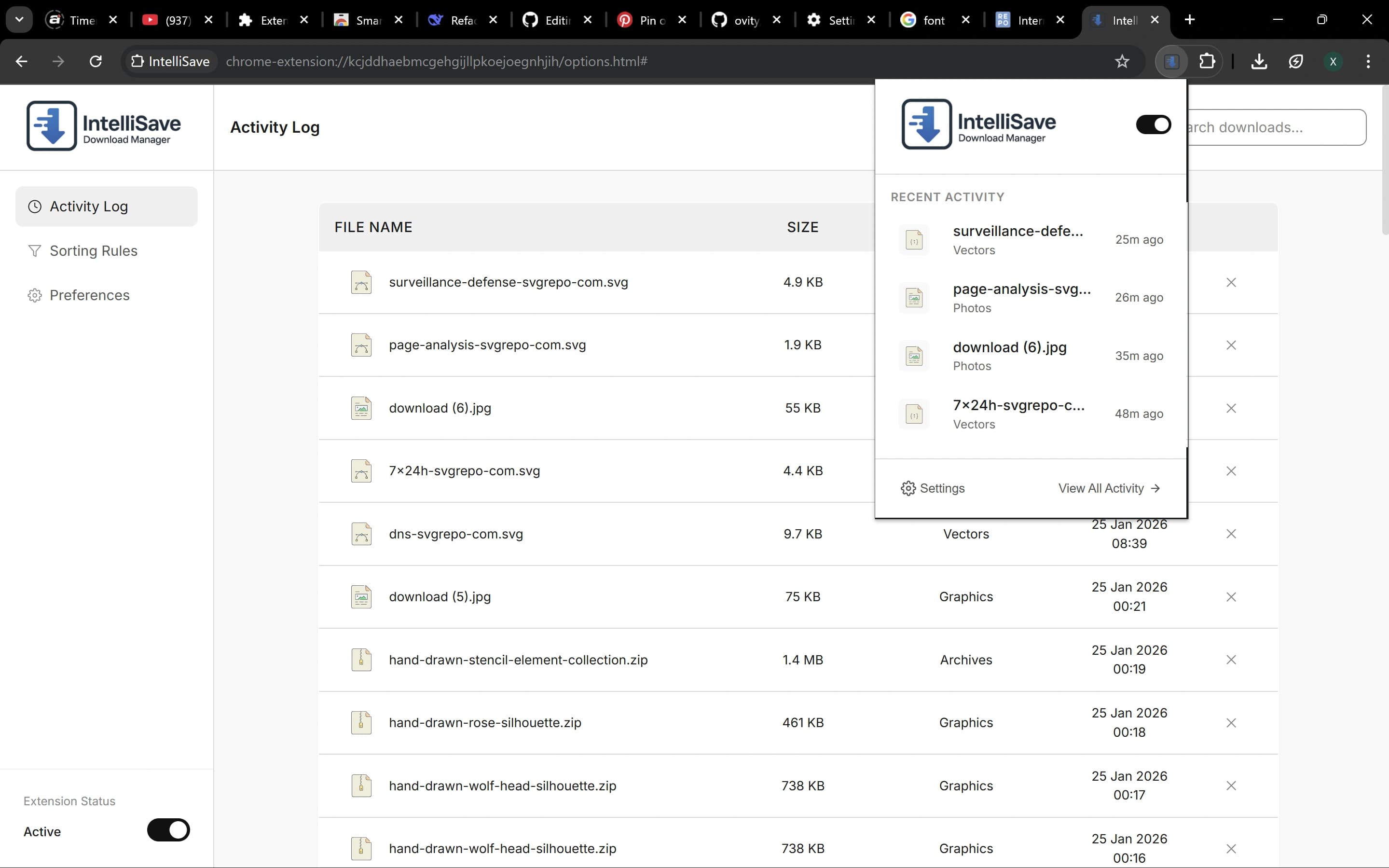Image resolution: width=1389 pixels, height=868 pixels.
Task: Remove download (5).jpg log entry
Action: click(x=1231, y=597)
